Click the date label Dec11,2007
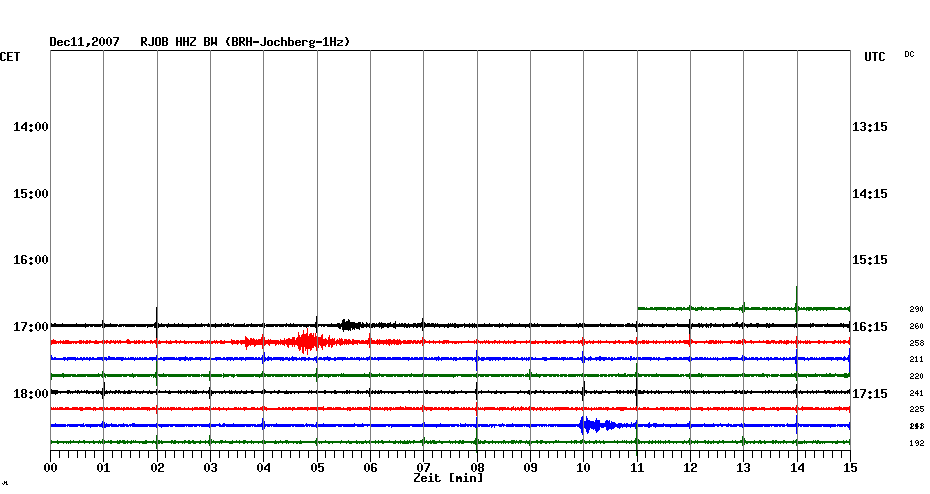 (84, 42)
